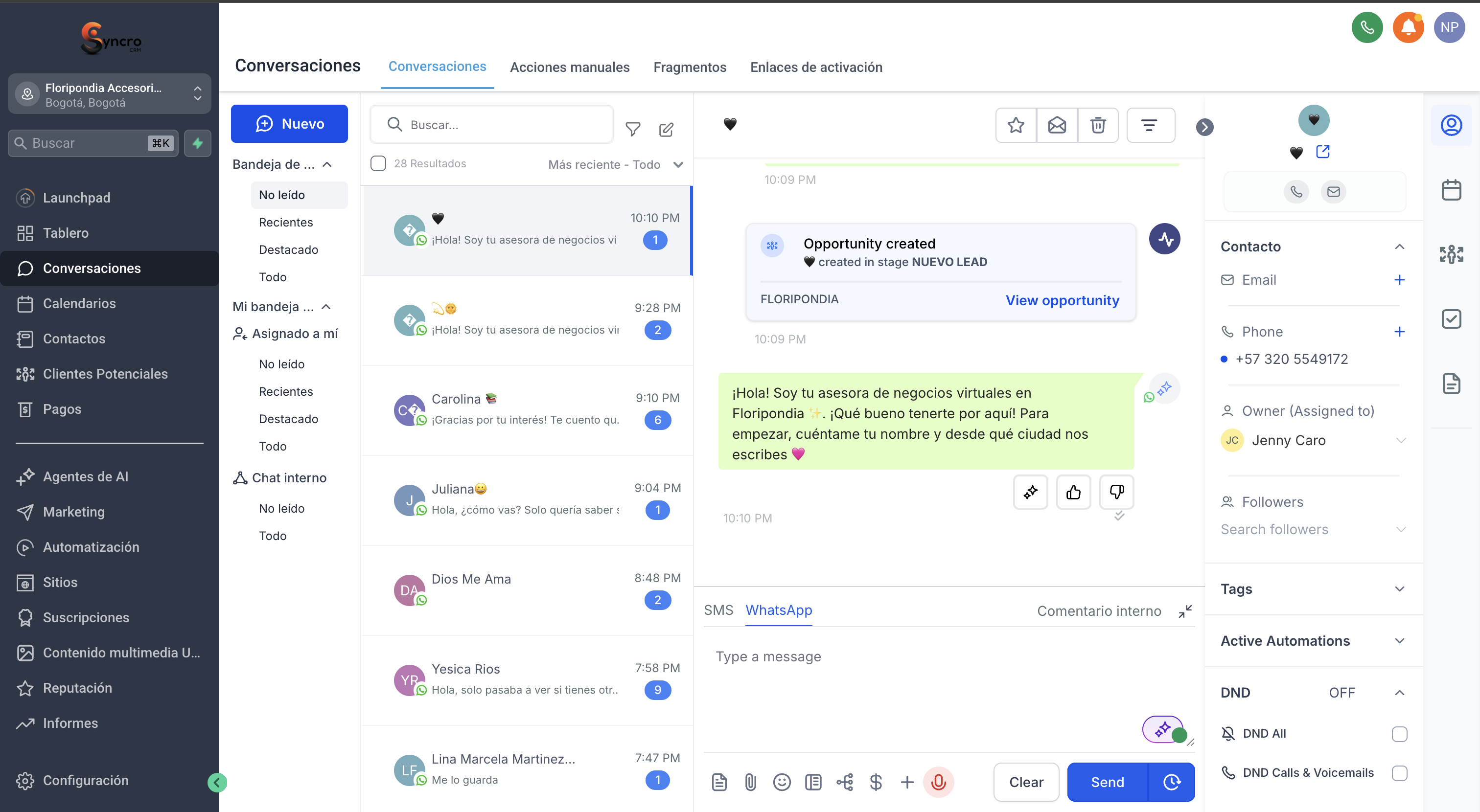Open contact in new window icon

point(1322,152)
